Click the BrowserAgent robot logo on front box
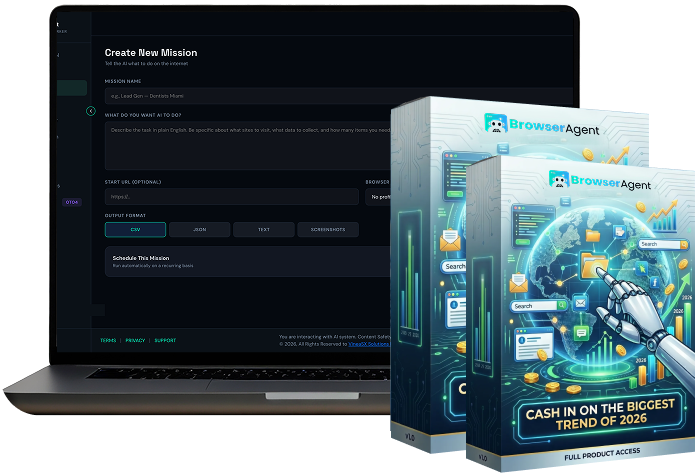This screenshot has width=695, height=473. pyautogui.click(x=559, y=179)
